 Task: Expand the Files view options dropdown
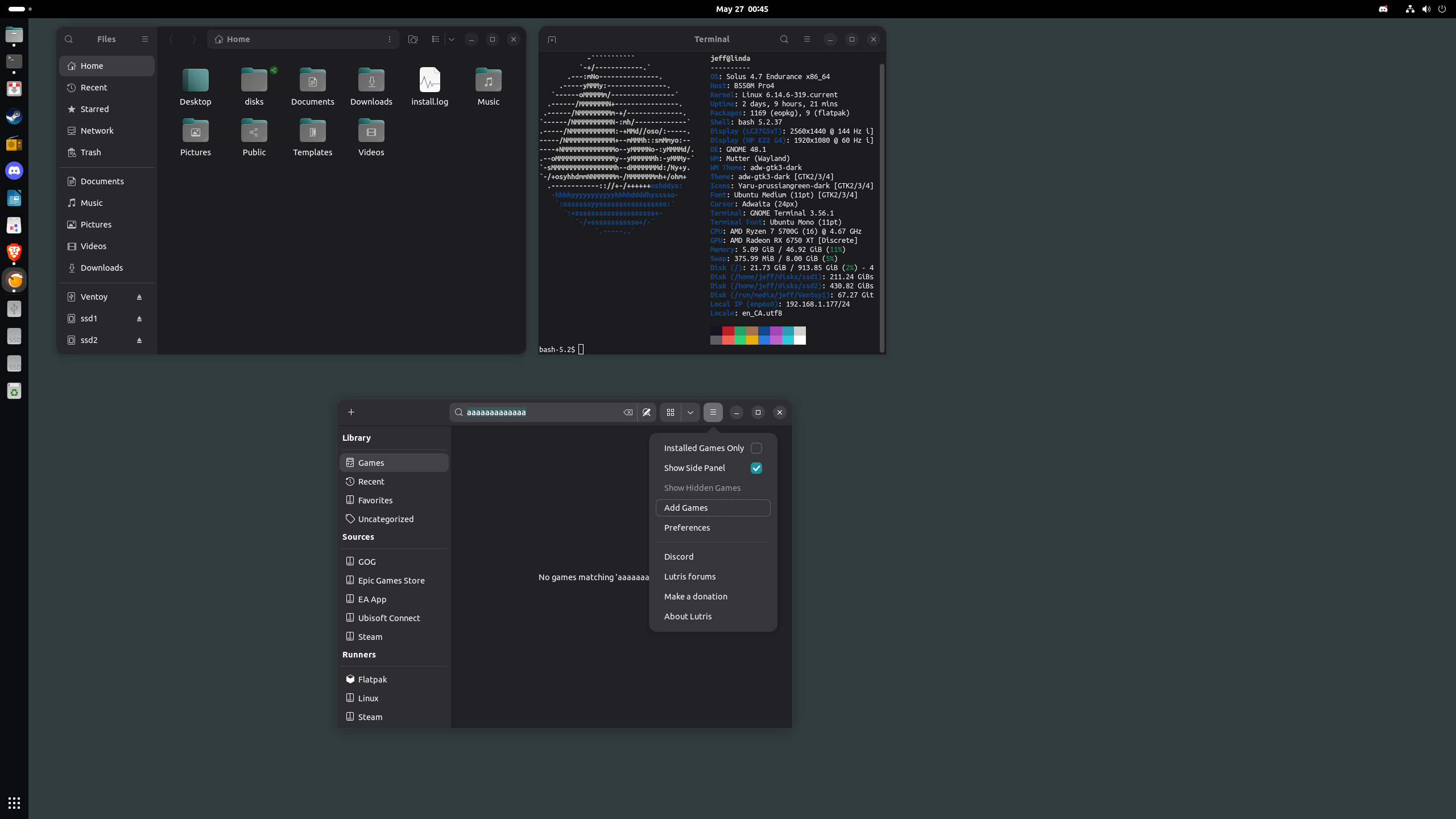click(x=452, y=39)
